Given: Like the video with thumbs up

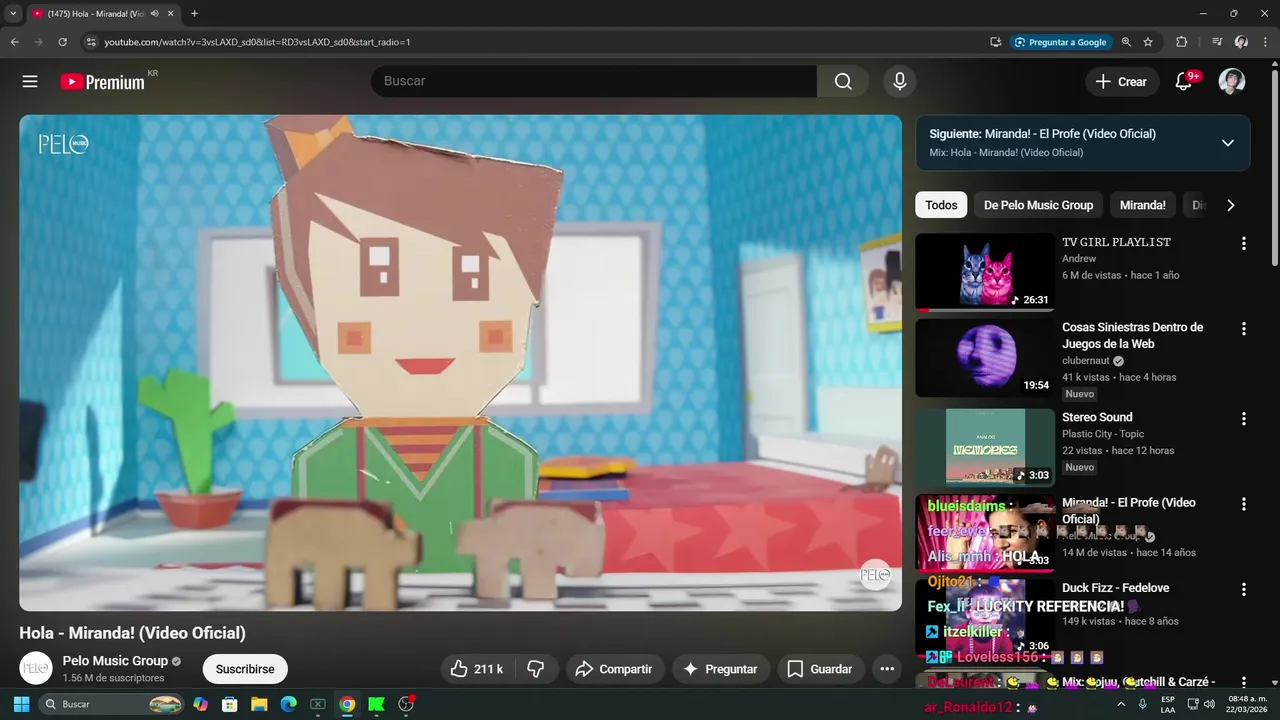Looking at the screenshot, I should click(x=476, y=669).
